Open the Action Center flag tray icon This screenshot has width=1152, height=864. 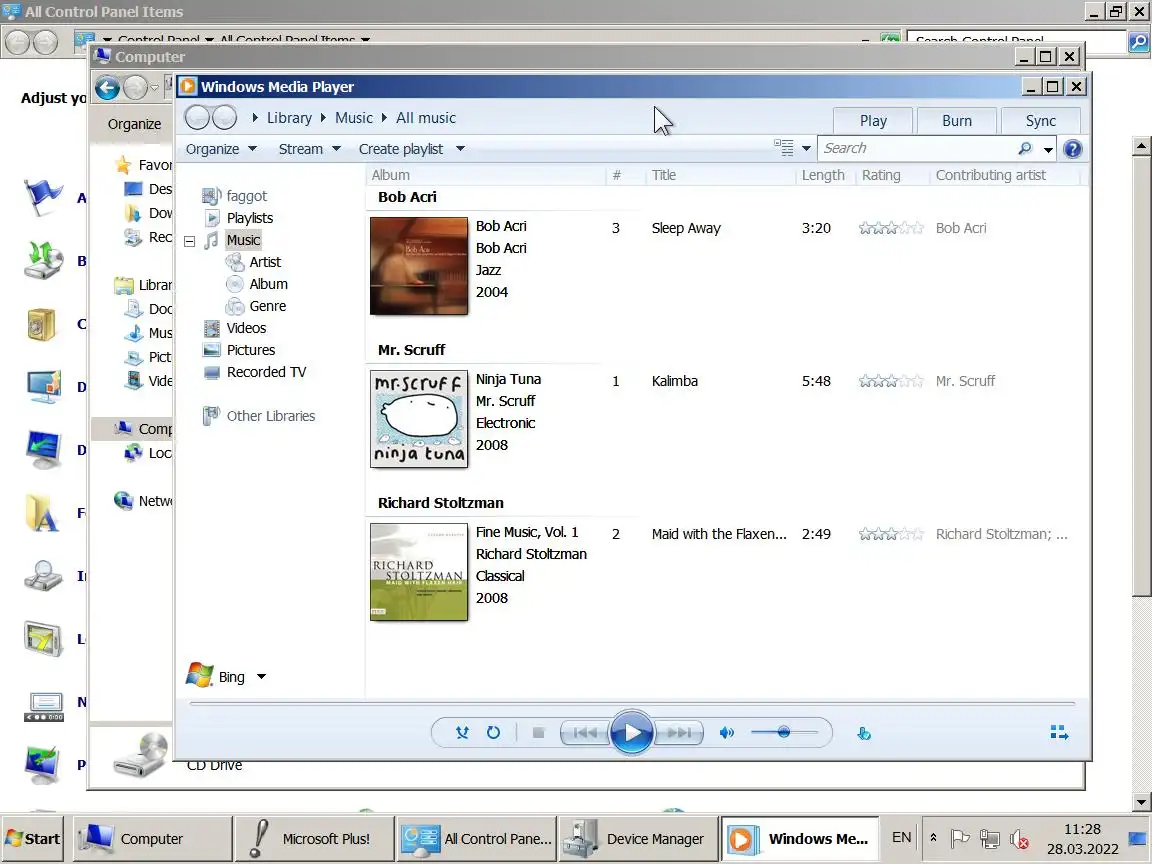point(960,838)
